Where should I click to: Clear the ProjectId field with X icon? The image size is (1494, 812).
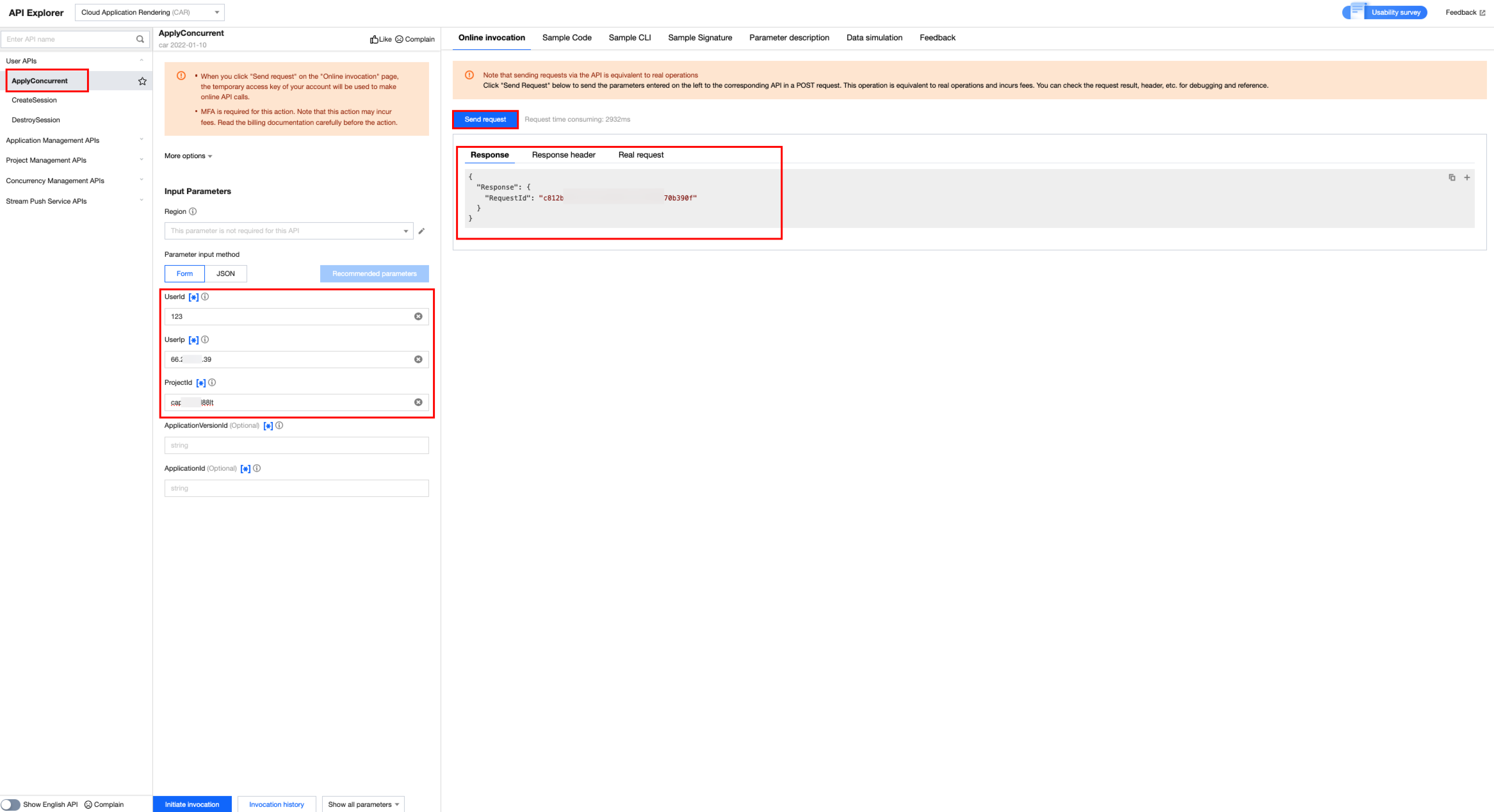click(x=418, y=402)
